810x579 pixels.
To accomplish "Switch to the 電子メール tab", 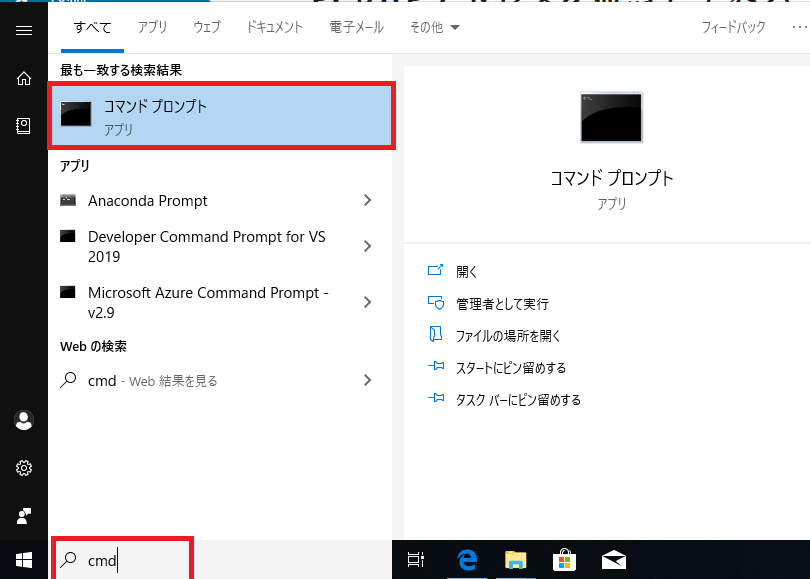I will click(356, 27).
